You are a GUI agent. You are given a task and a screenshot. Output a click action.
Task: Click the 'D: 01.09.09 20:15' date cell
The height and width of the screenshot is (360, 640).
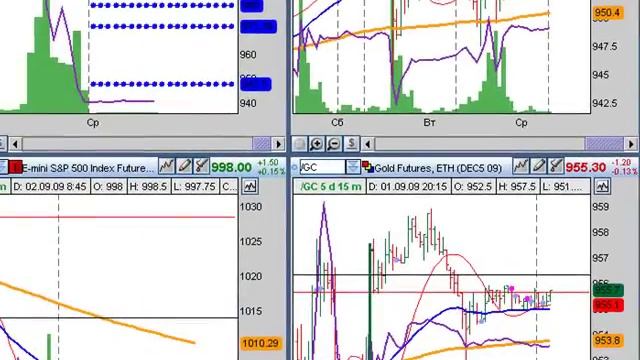[408, 187]
